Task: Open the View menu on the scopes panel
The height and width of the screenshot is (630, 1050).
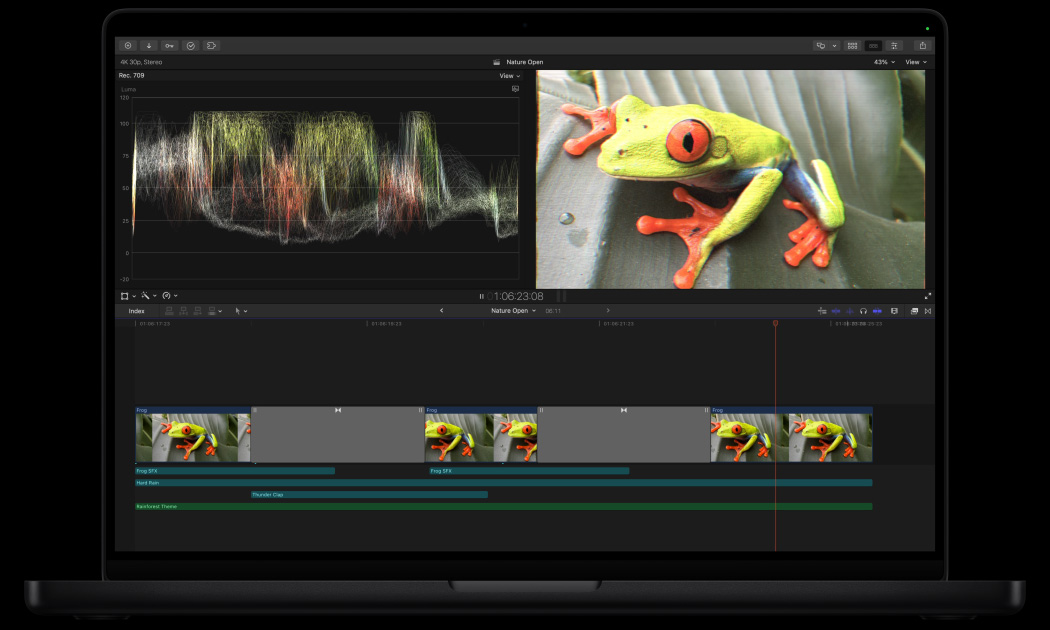Action: [x=508, y=75]
